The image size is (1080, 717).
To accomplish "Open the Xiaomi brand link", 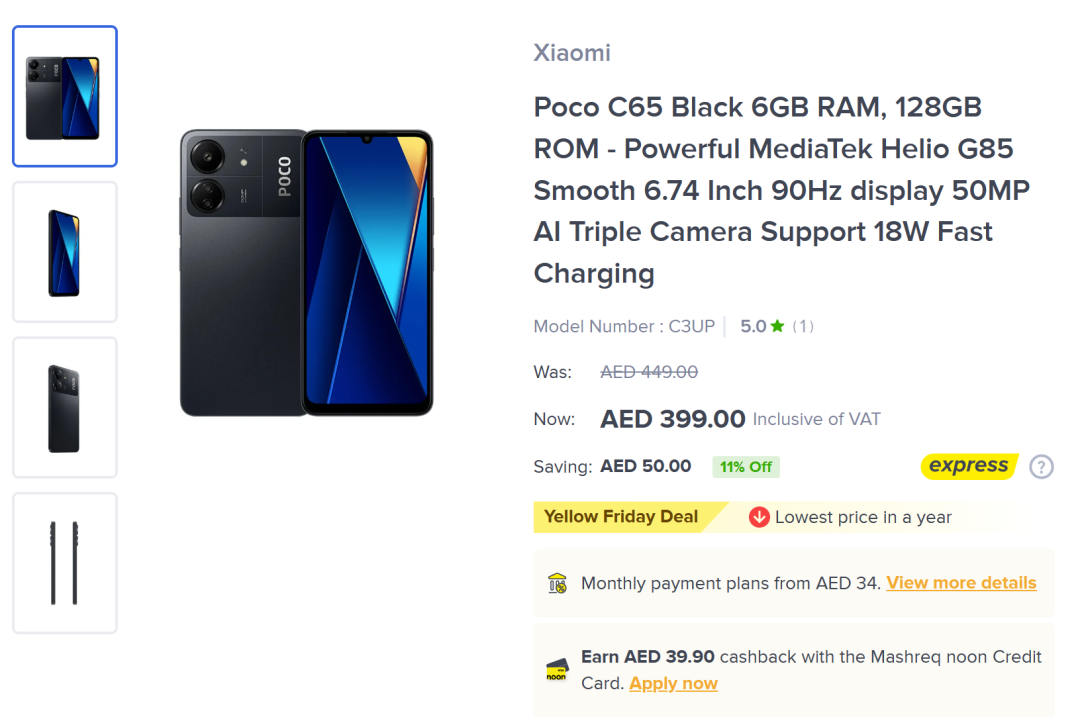I will [x=572, y=53].
